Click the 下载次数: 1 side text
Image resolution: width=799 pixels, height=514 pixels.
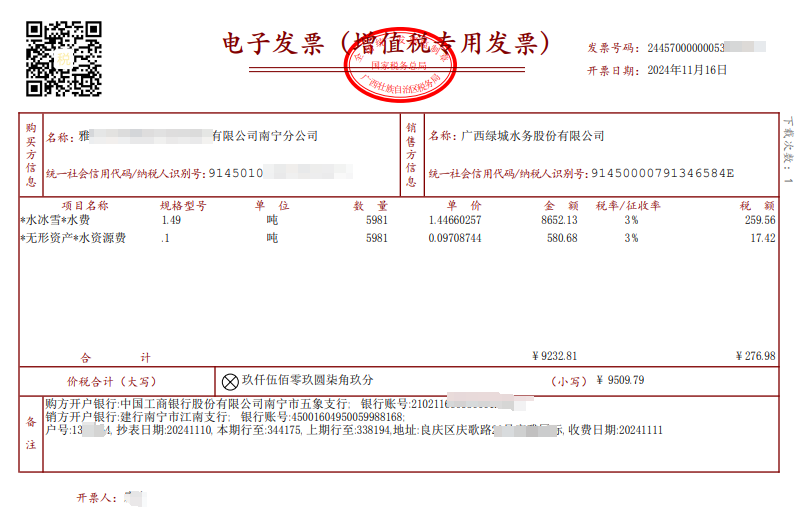(788, 150)
